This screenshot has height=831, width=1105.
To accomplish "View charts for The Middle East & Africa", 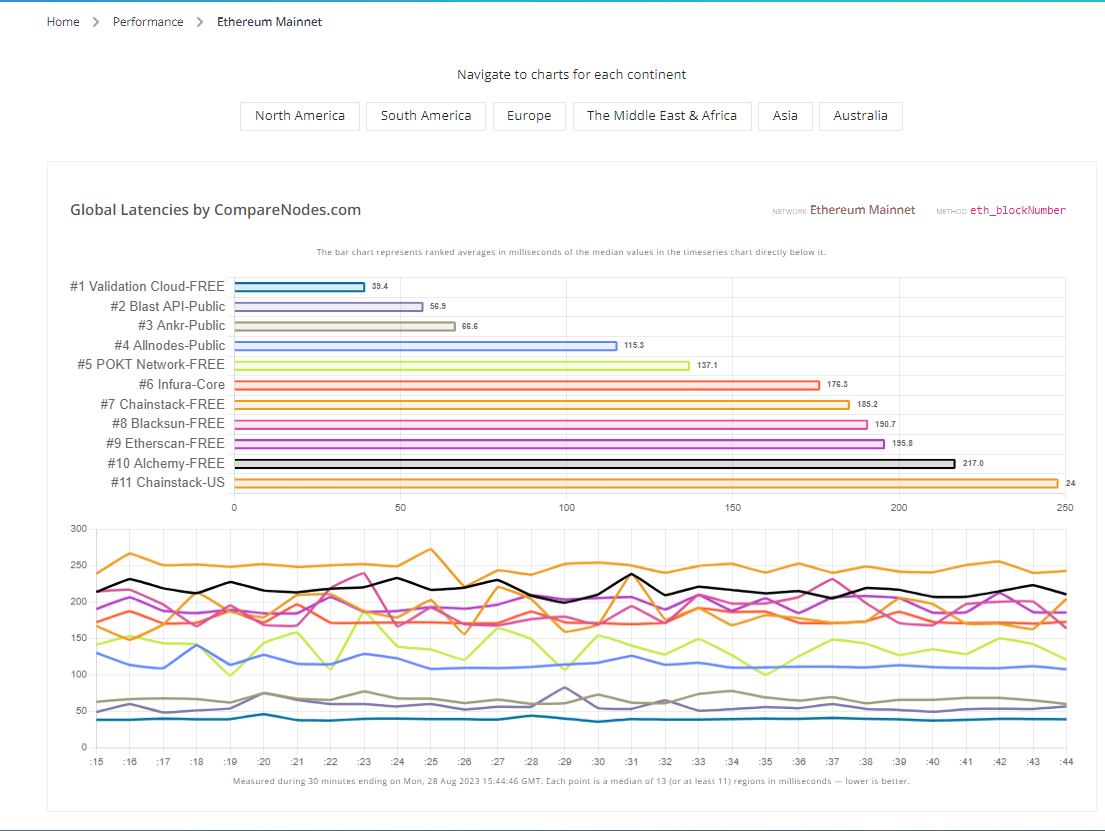I will click(x=662, y=116).
